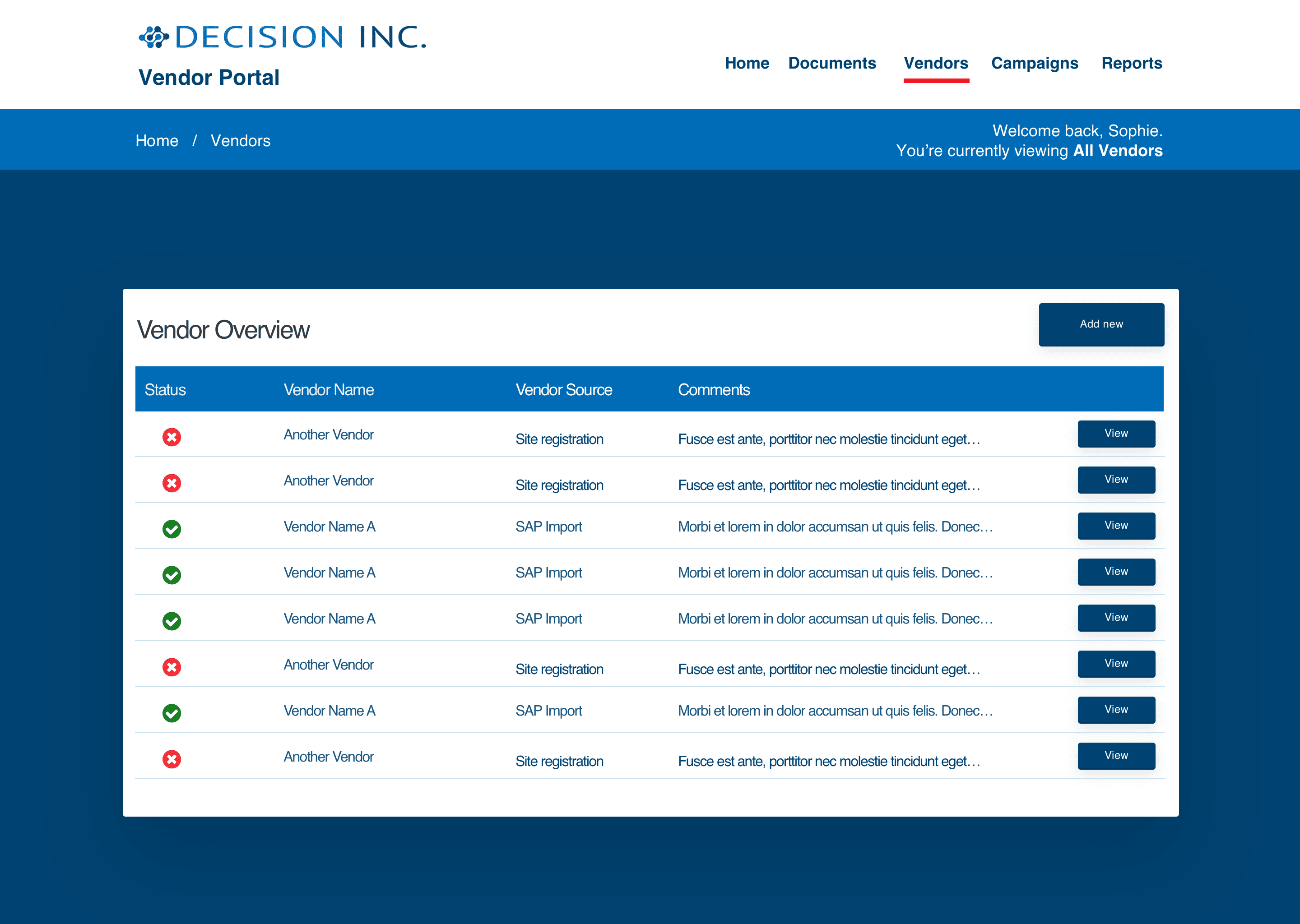
Task: Switch to the Reports section
Action: point(1132,63)
